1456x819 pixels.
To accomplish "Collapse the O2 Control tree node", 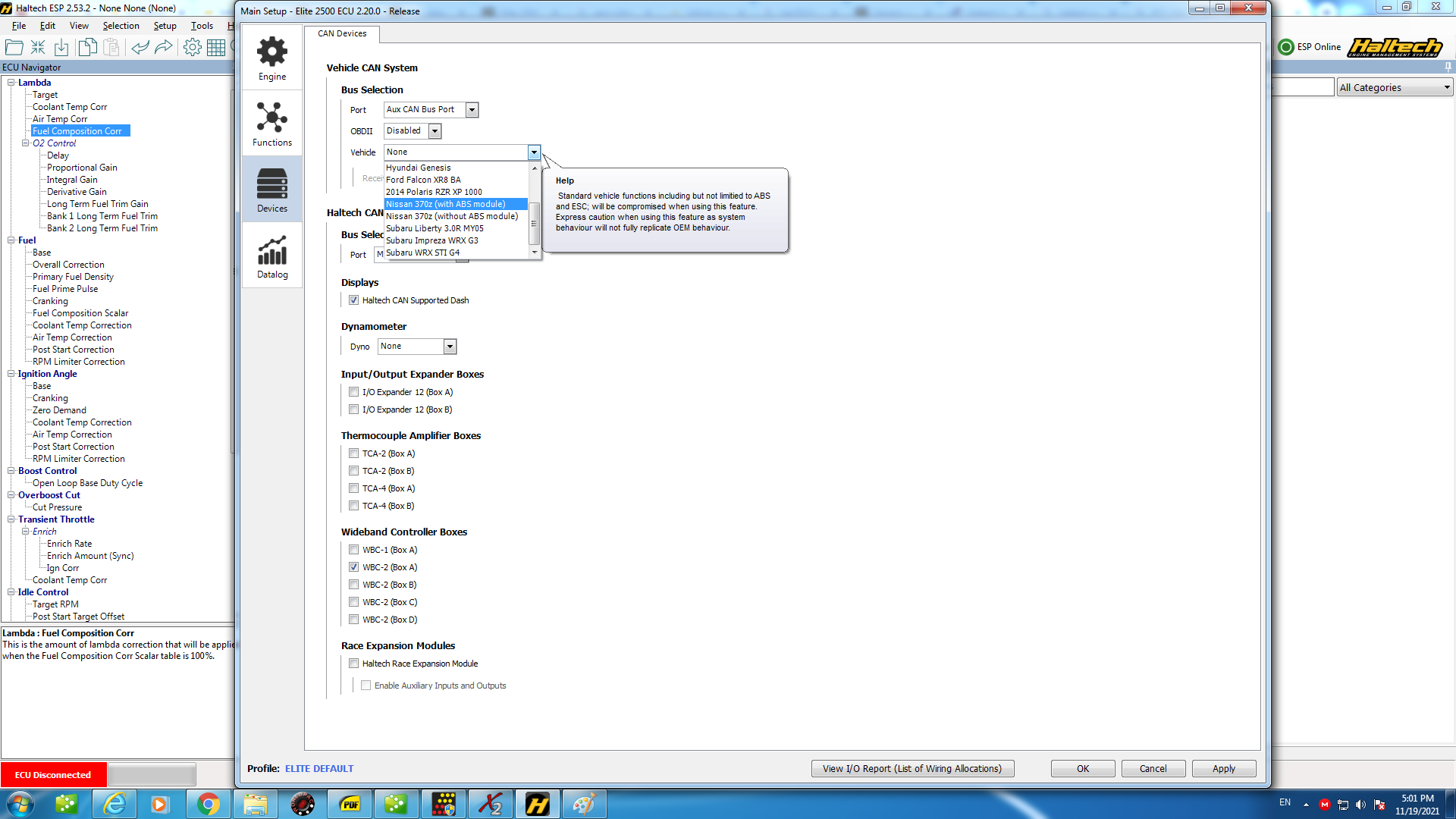I will pos(26,143).
